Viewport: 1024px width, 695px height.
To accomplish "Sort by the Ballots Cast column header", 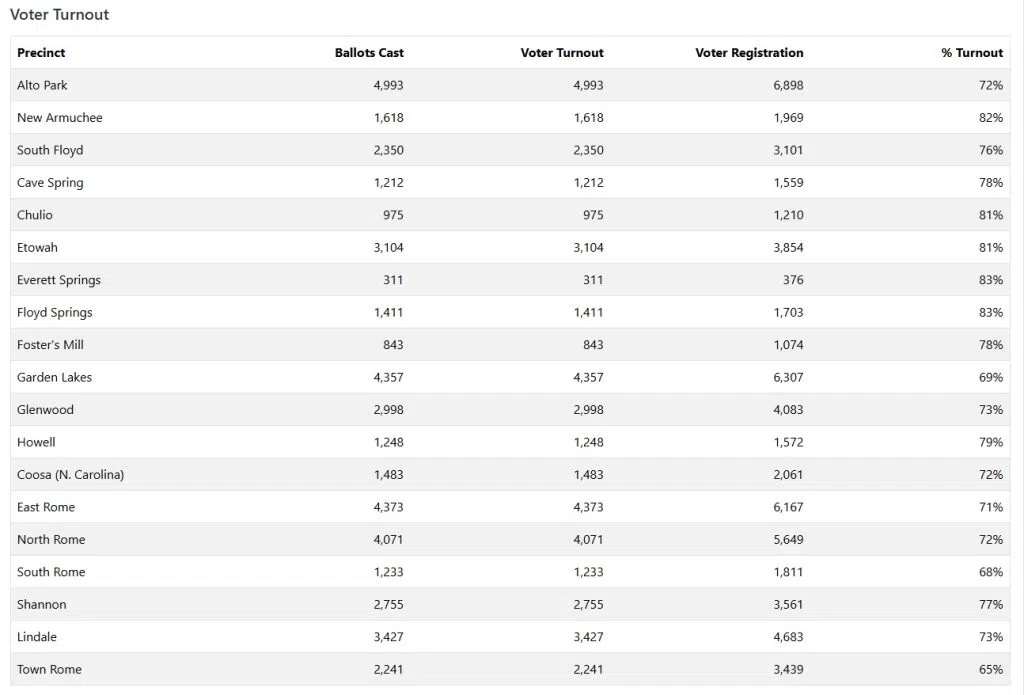I will (369, 53).
